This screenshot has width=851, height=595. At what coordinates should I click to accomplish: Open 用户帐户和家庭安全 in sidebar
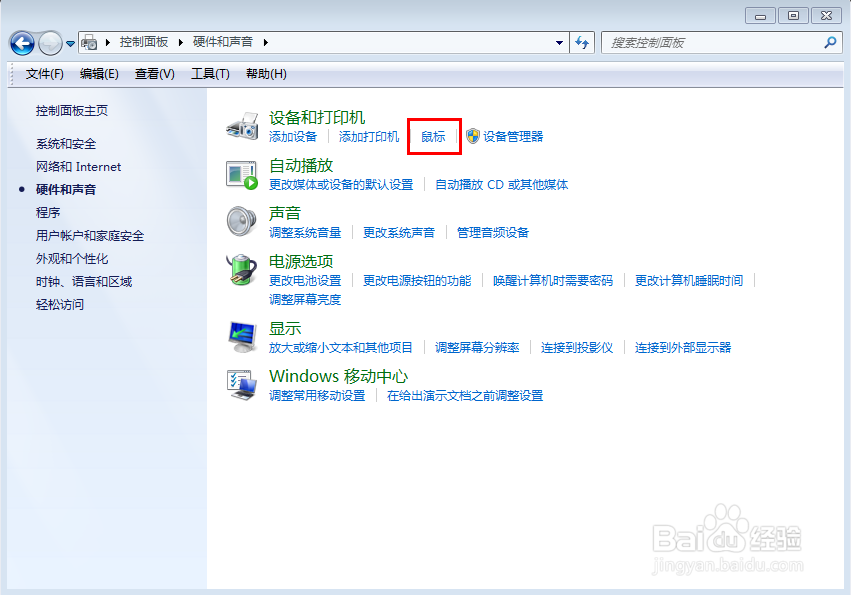[90, 236]
